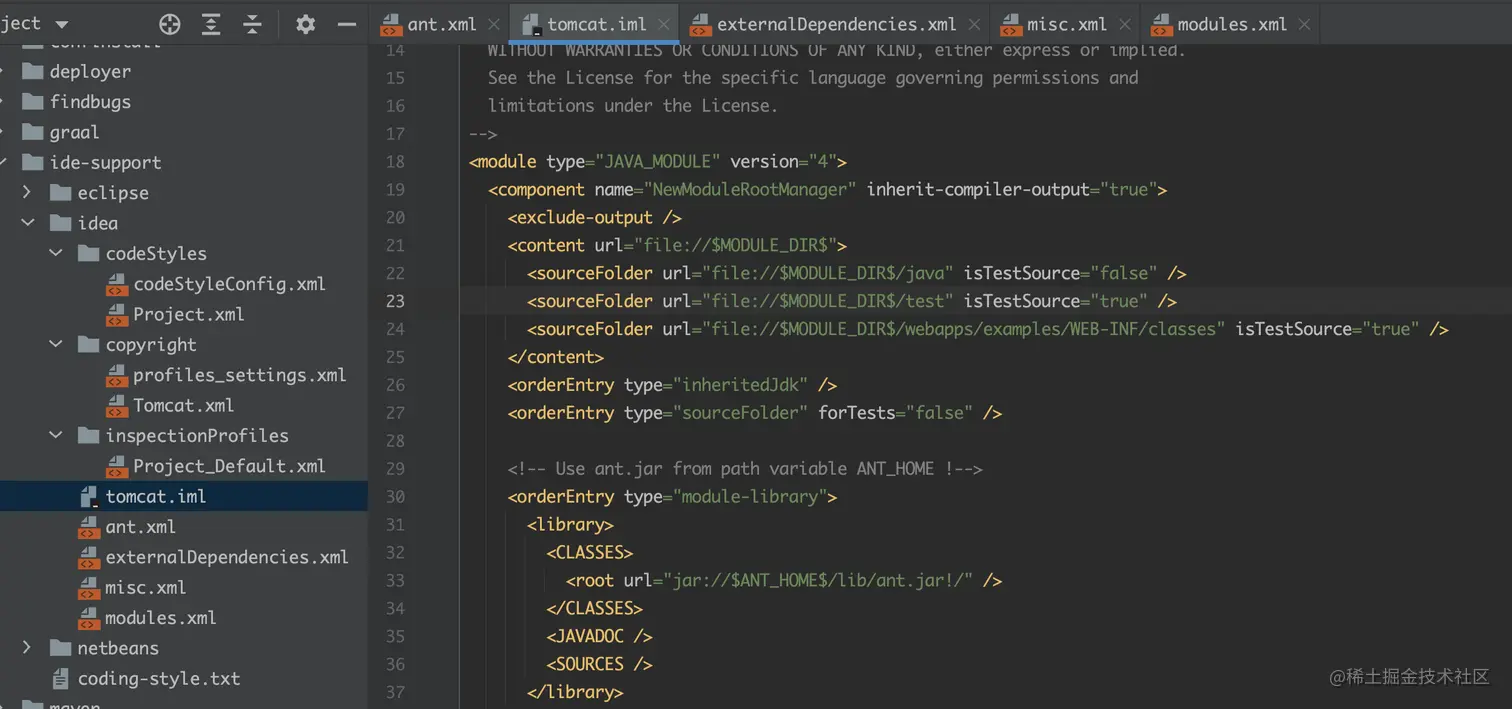Click the ant.xml file icon in tree

(89, 527)
